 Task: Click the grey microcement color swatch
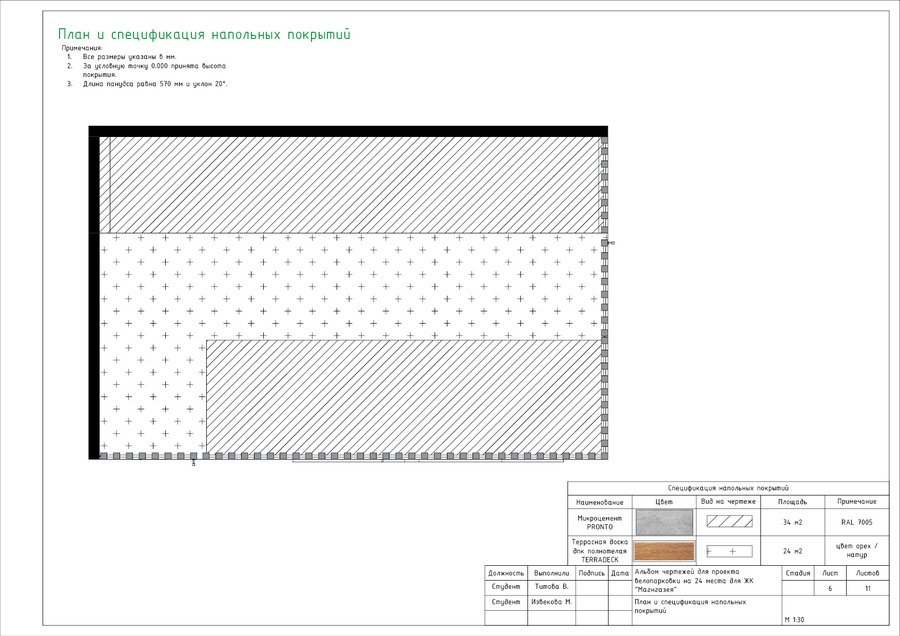[664, 522]
